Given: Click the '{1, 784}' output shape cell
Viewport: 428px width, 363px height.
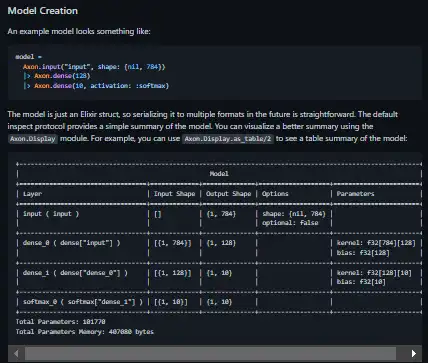Looking at the screenshot, I should coord(221,214).
